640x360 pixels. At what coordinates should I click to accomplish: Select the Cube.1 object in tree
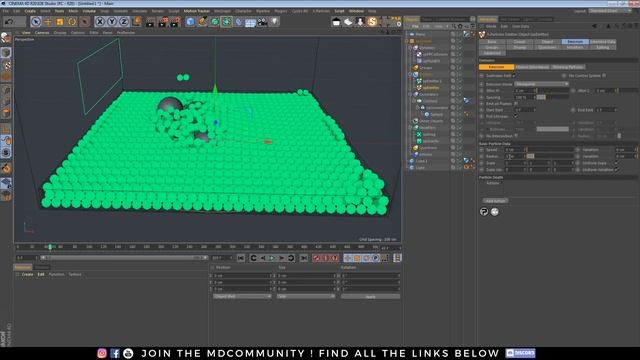(421, 161)
